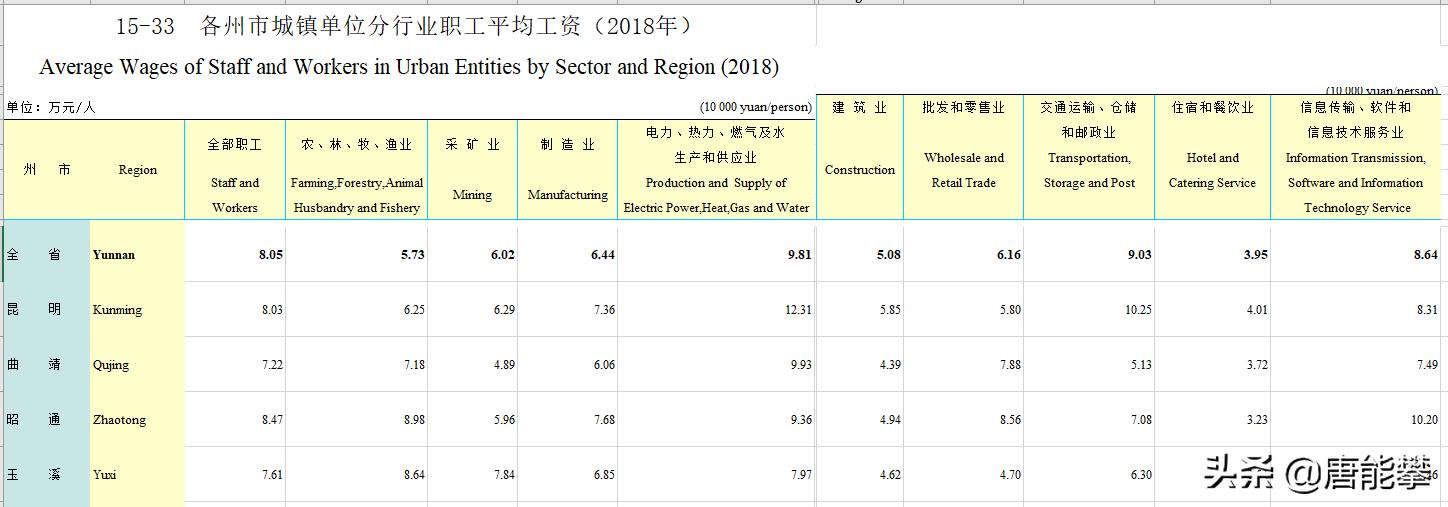
Task: Select Yunnan's manufacturing value 6.44
Action: click(603, 254)
